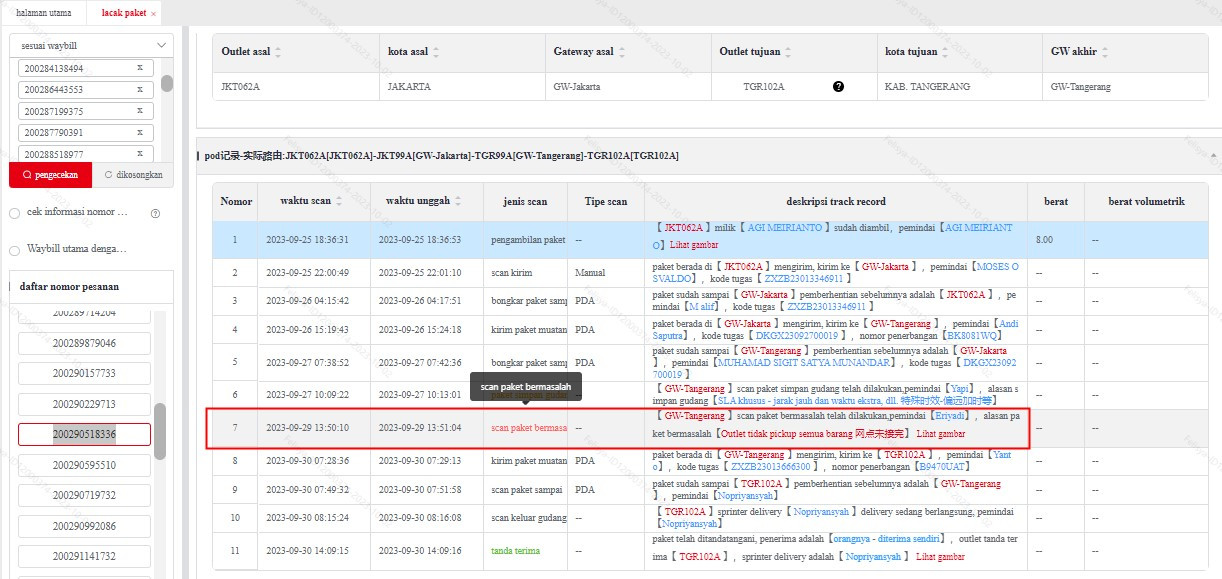This screenshot has height=579, width=1222.
Task: Sort by kota asal column arrows
Action: pos(436,51)
